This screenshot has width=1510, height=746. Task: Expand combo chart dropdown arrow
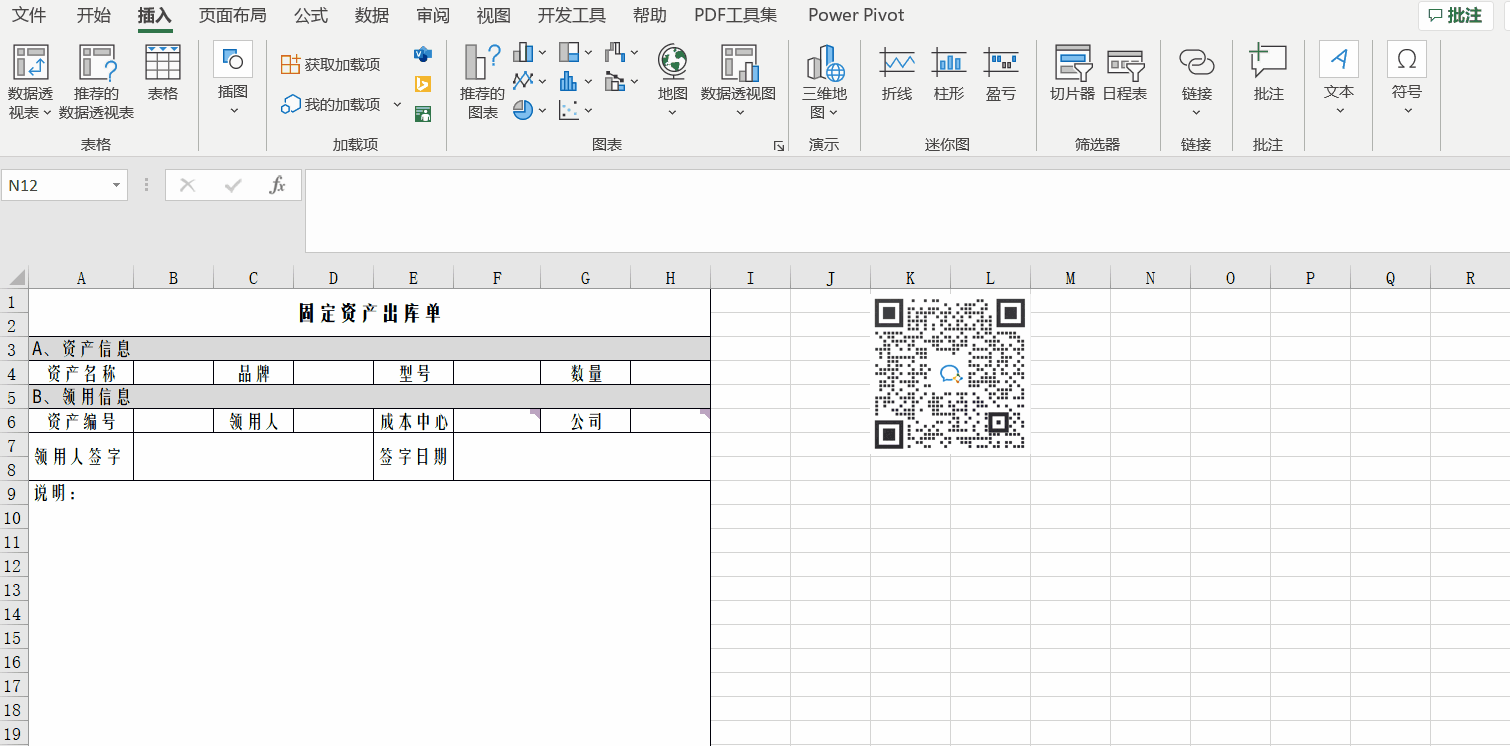click(x=635, y=81)
